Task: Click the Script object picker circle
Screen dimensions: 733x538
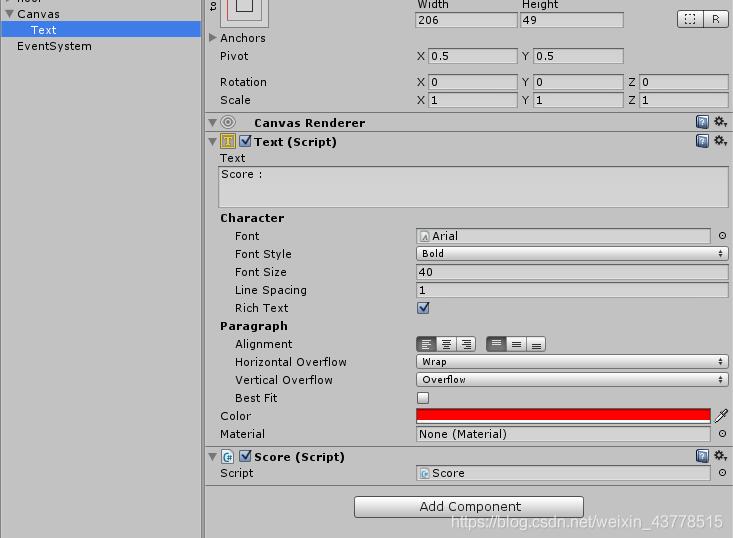Action: point(722,473)
